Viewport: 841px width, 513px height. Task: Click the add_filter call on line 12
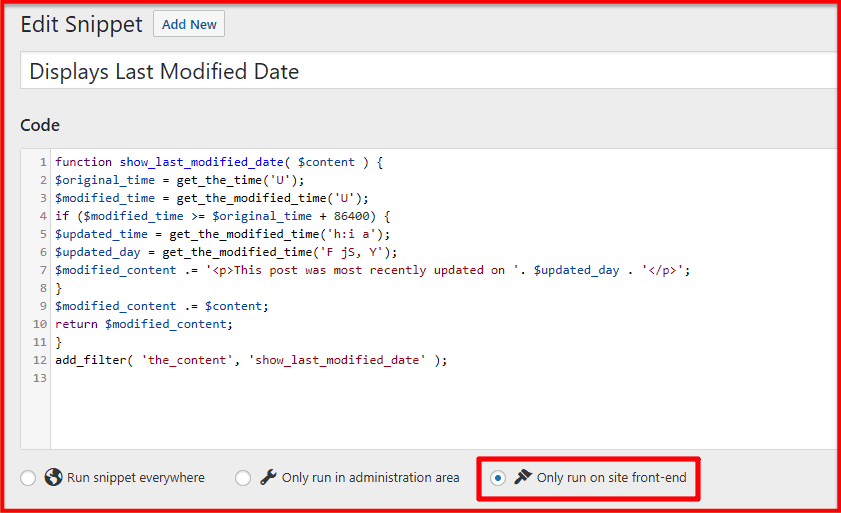[251, 360]
